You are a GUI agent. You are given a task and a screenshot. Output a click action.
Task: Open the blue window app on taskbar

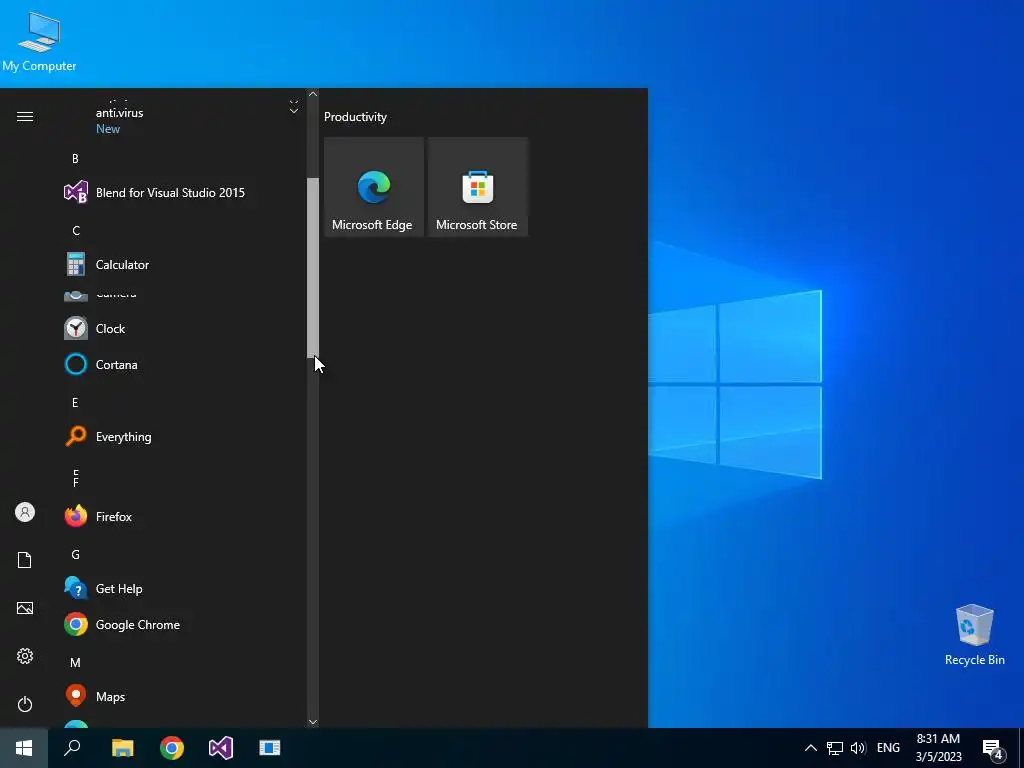[270, 748]
